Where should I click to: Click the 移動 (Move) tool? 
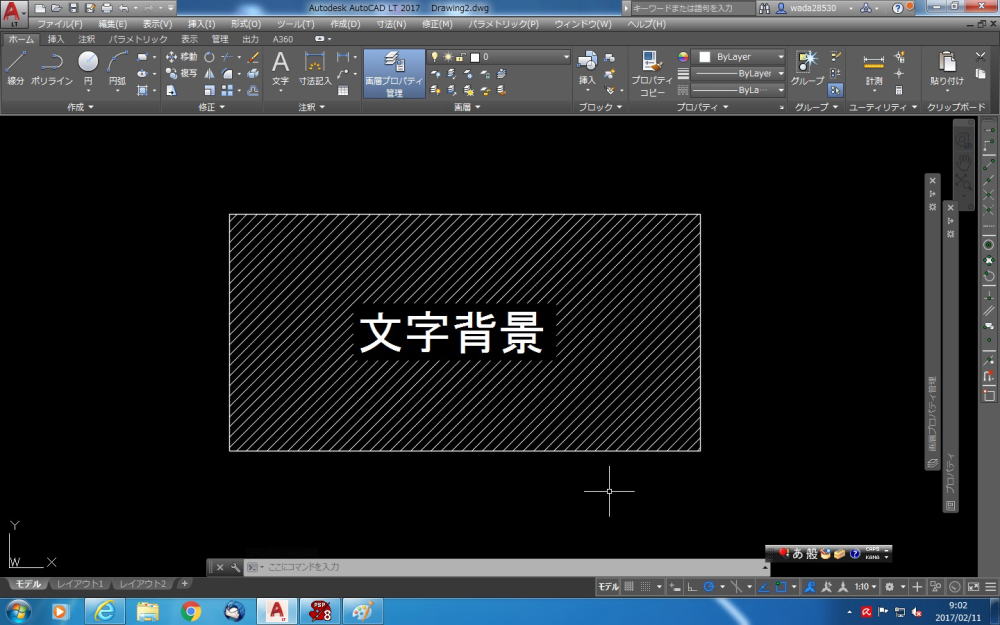181,57
